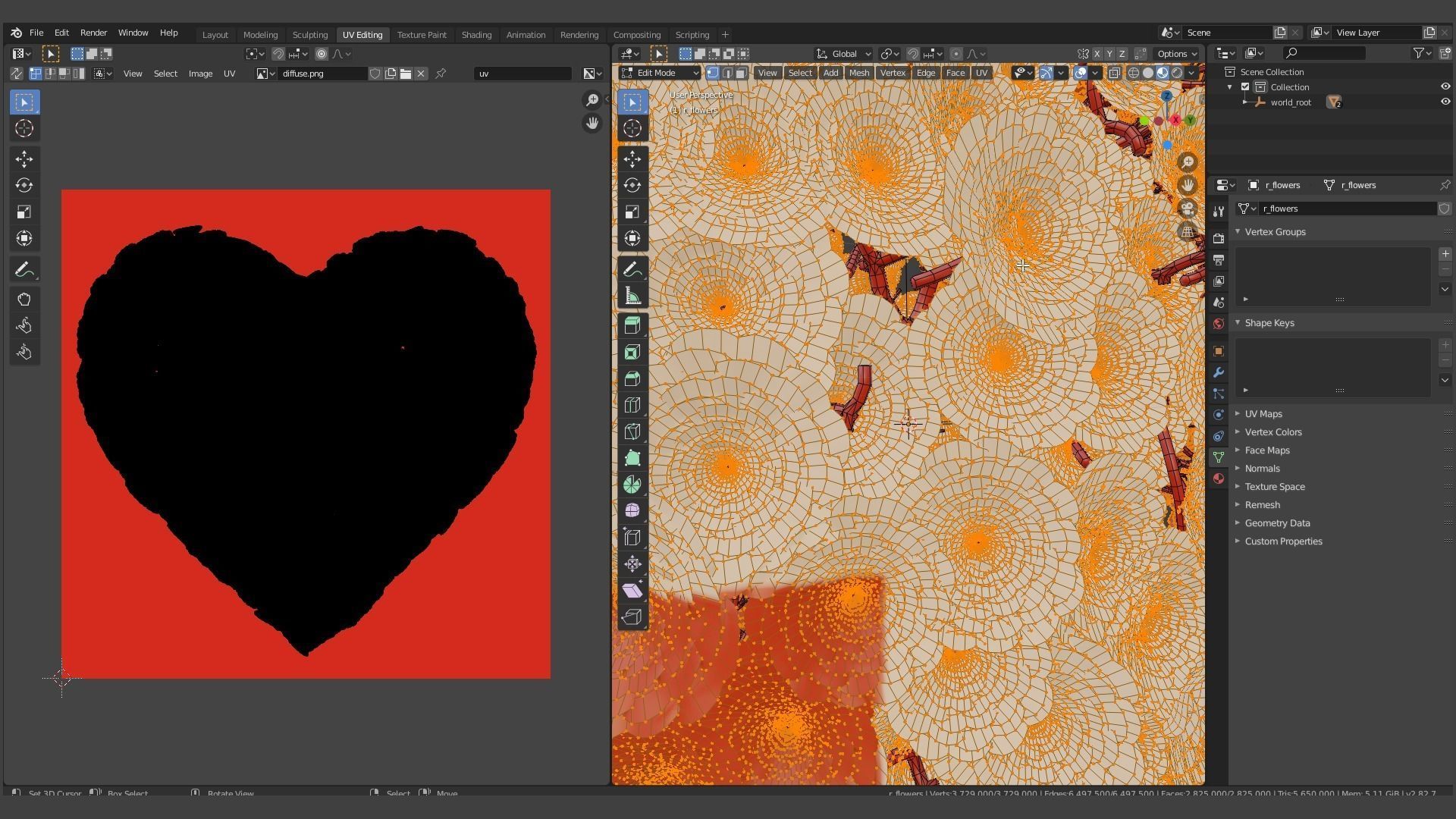1456x819 pixels.
Task: Select the Shrink/Fatten tool
Action: pos(632,564)
